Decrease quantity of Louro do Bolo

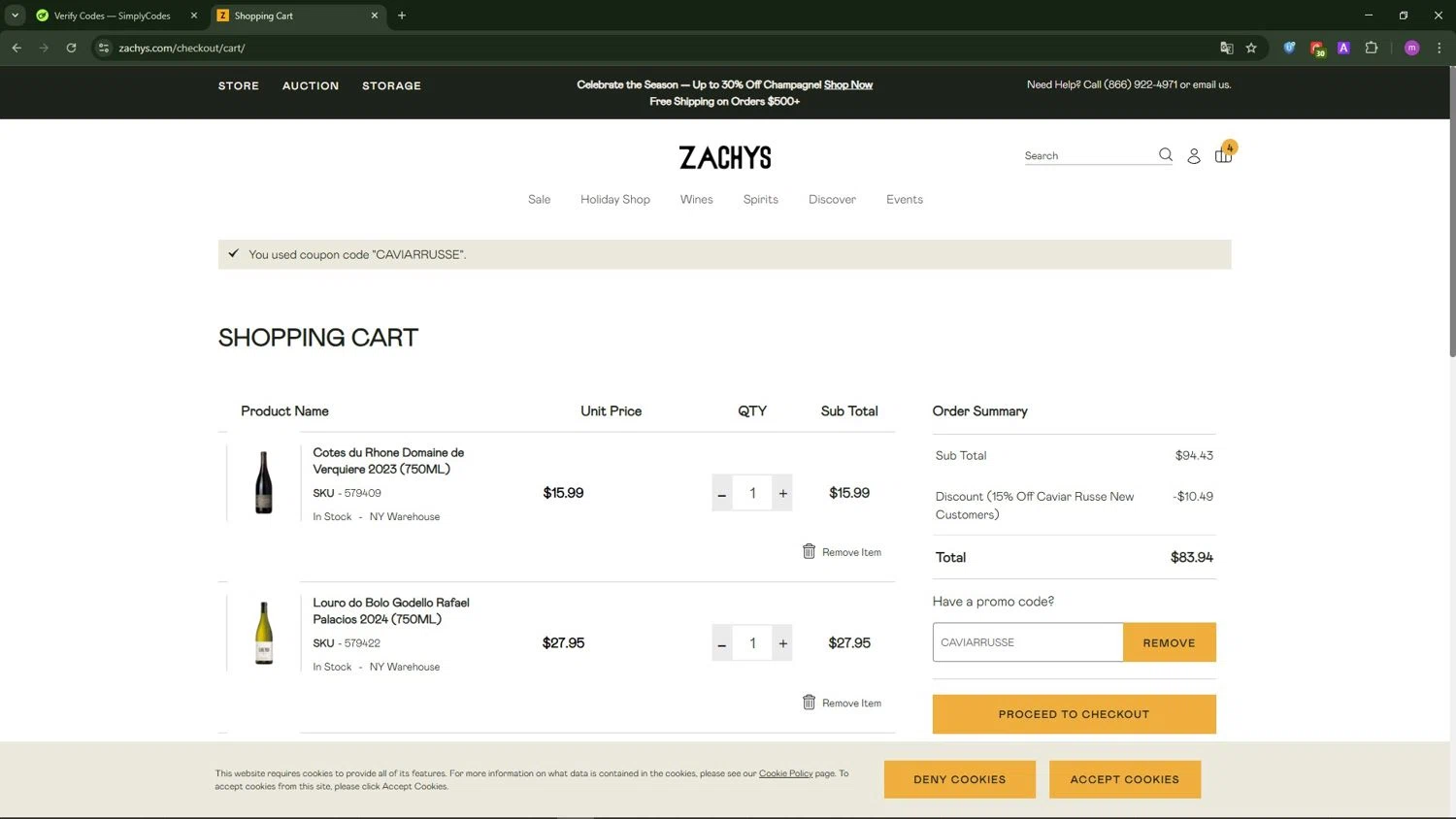point(722,643)
